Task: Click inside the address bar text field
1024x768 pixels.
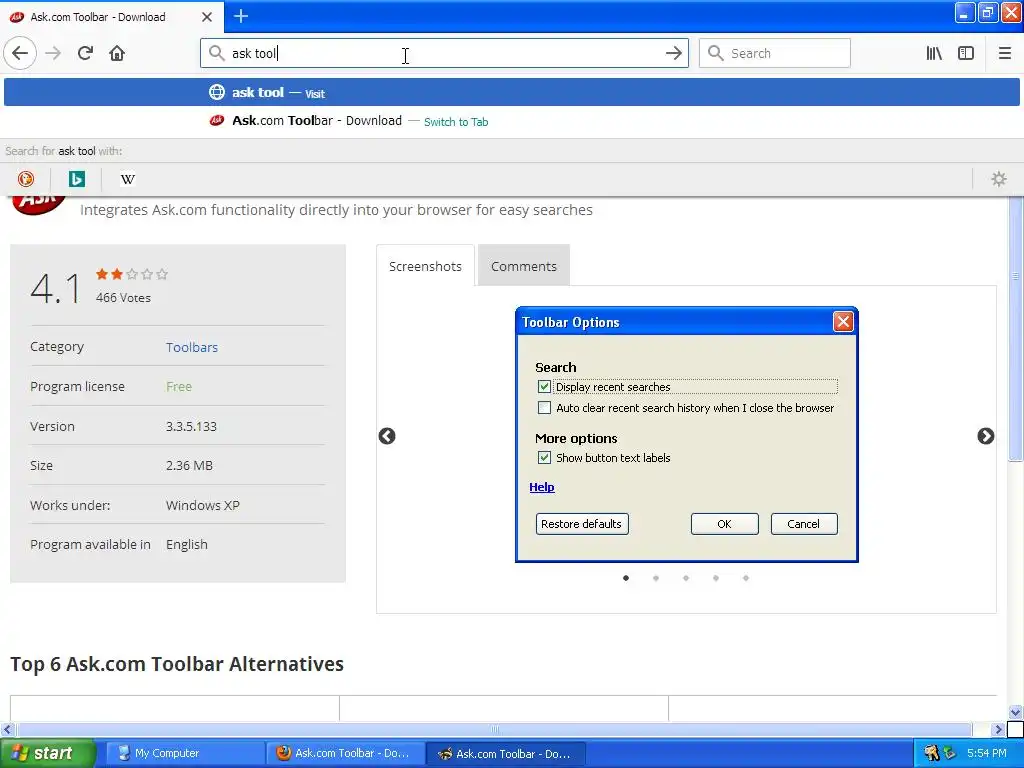Action: click(444, 53)
